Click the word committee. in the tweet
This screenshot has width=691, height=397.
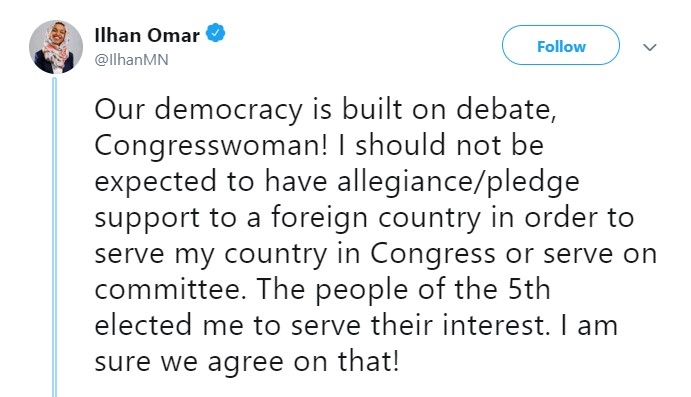(x=170, y=290)
